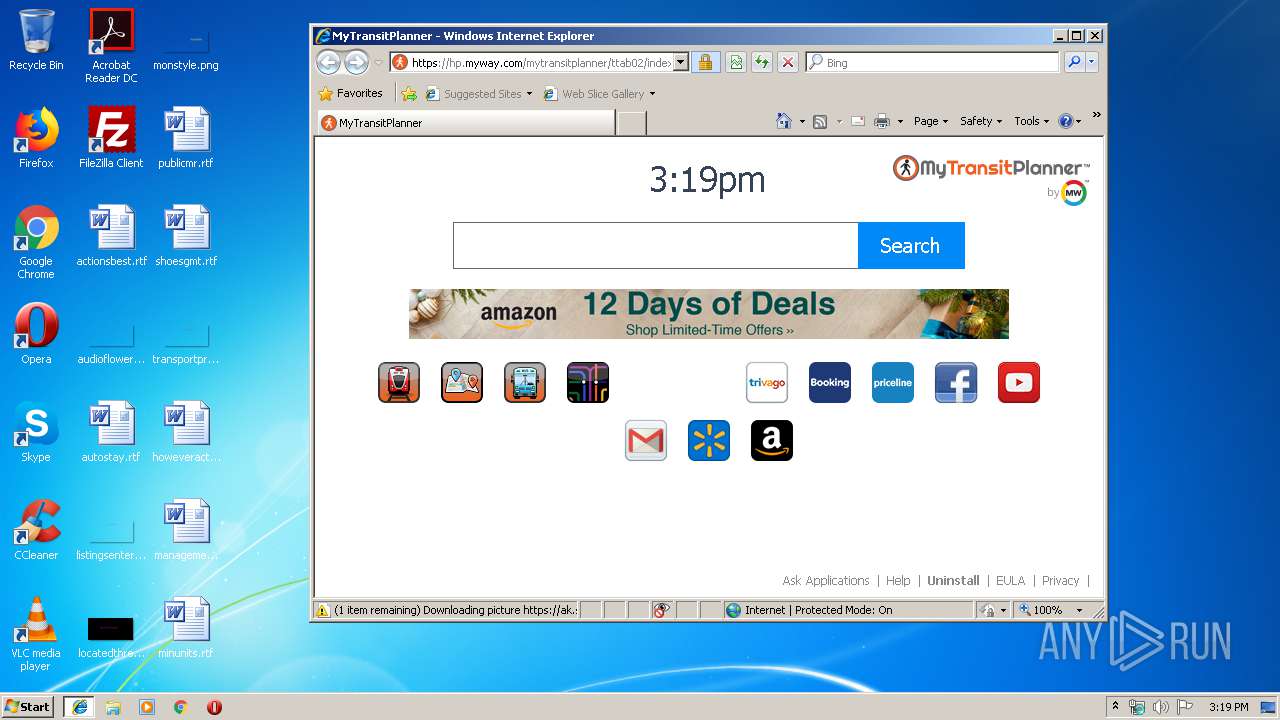
Task: Click in the Bing search box
Action: [932, 62]
